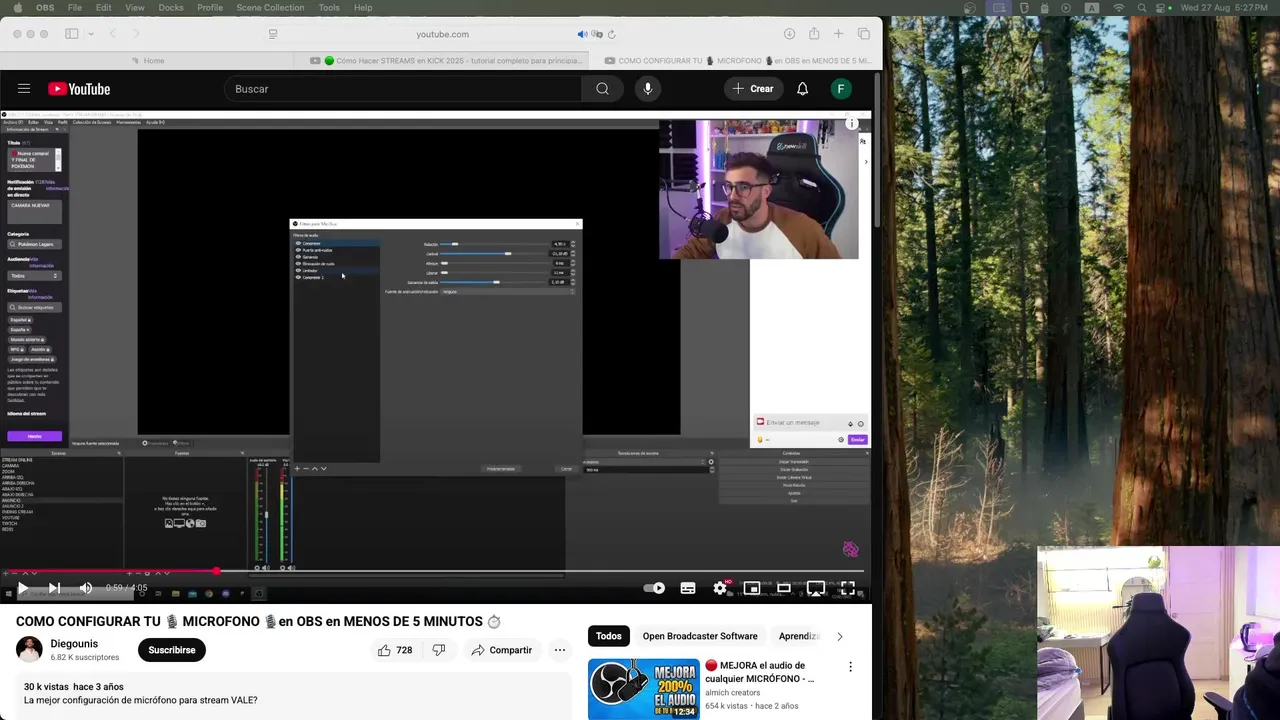
Task: Toggle the Safari sidebar
Action: point(72,34)
